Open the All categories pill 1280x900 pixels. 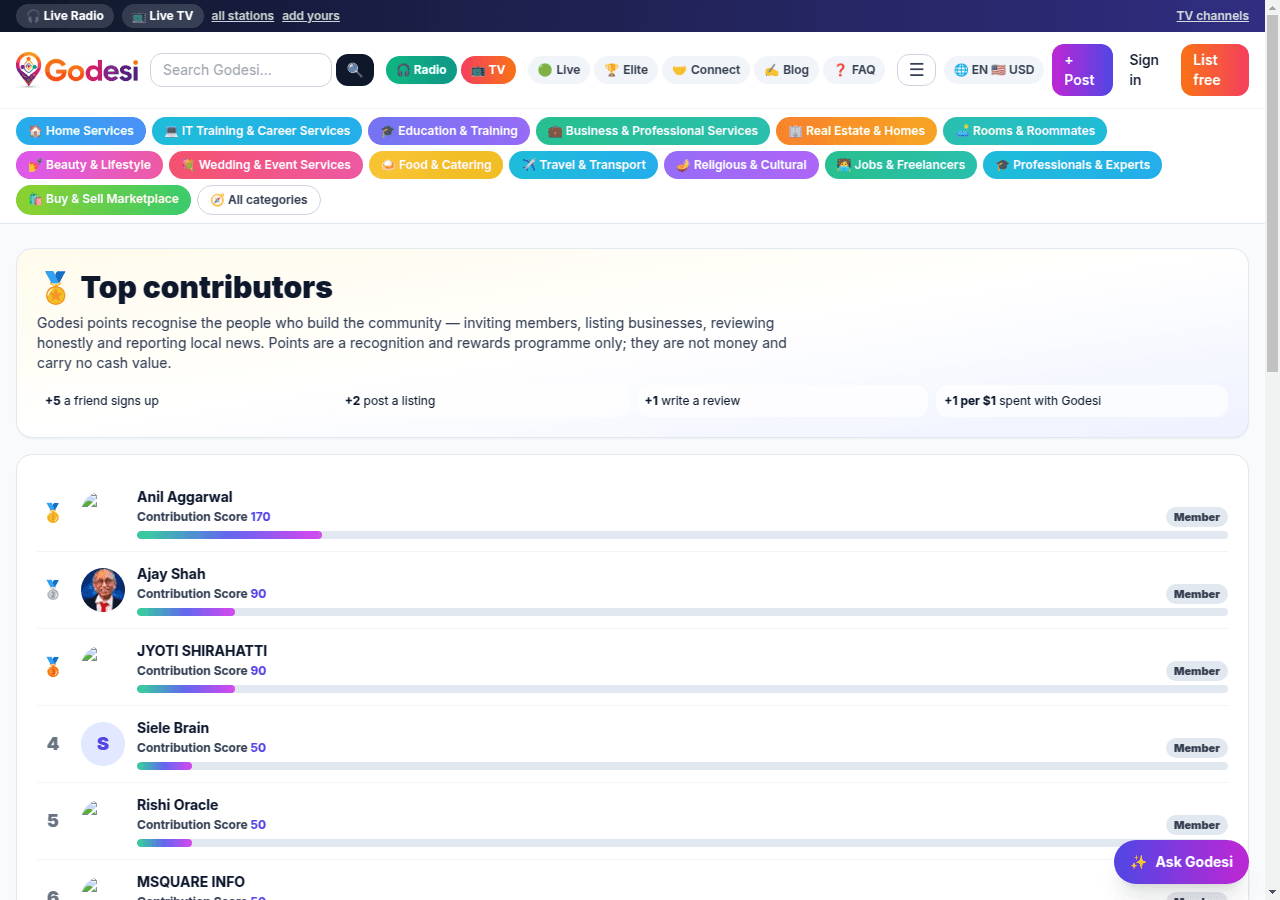pyautogui.click(x=259, y=200)
